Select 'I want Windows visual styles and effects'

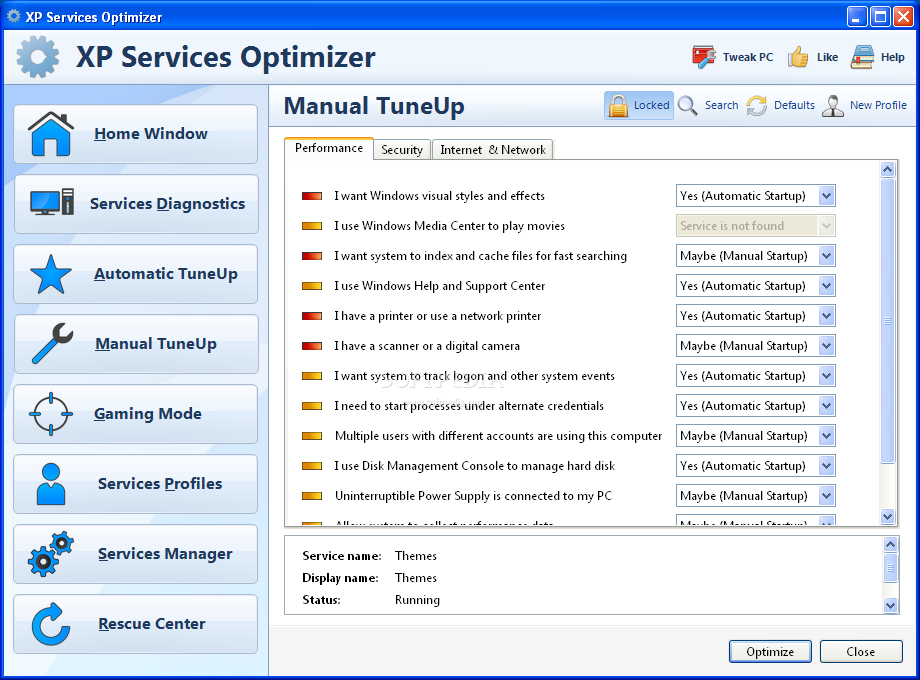point(439,196)
